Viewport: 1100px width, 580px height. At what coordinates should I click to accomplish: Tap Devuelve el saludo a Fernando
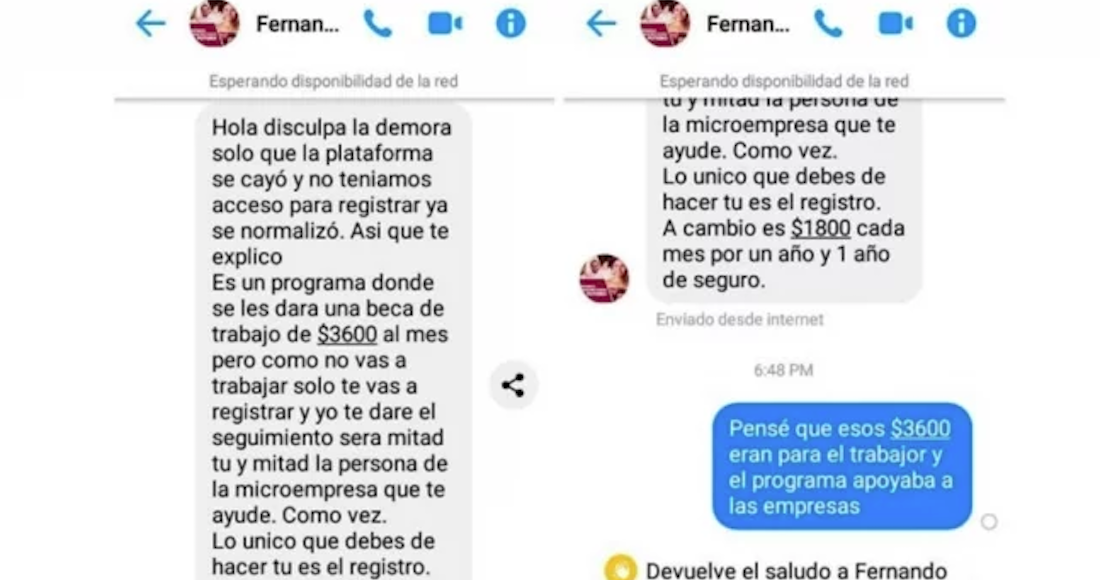click(796, 570)
